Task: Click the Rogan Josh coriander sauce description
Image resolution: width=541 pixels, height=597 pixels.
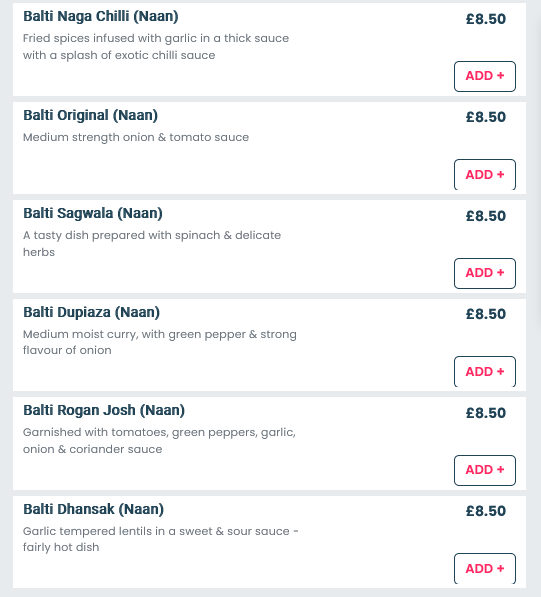Action: click(x=159, y=441)
